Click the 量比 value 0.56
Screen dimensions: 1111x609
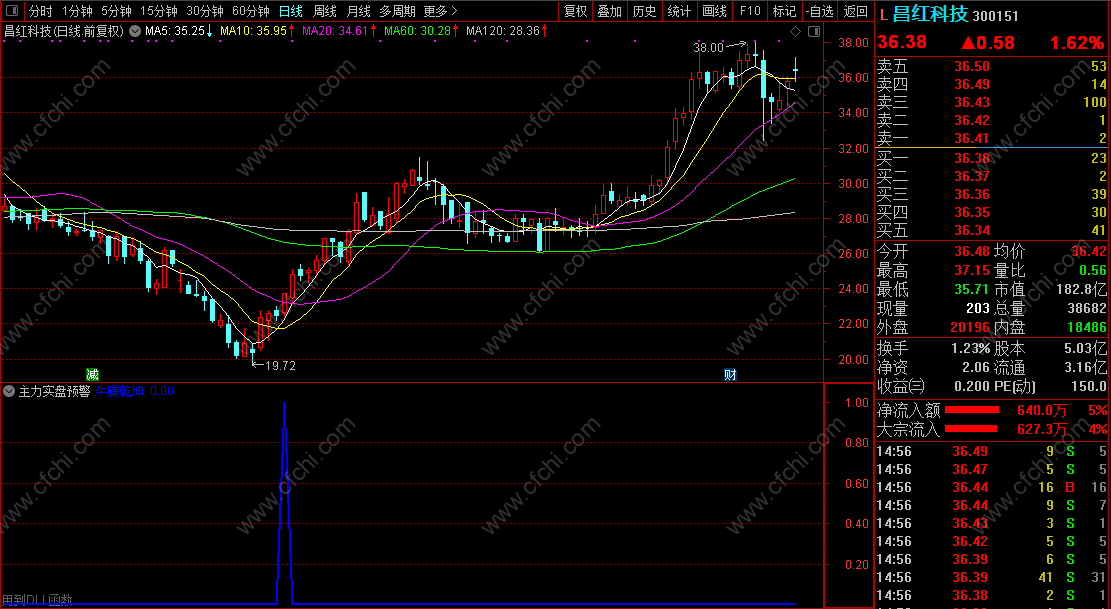[1092, 271]
